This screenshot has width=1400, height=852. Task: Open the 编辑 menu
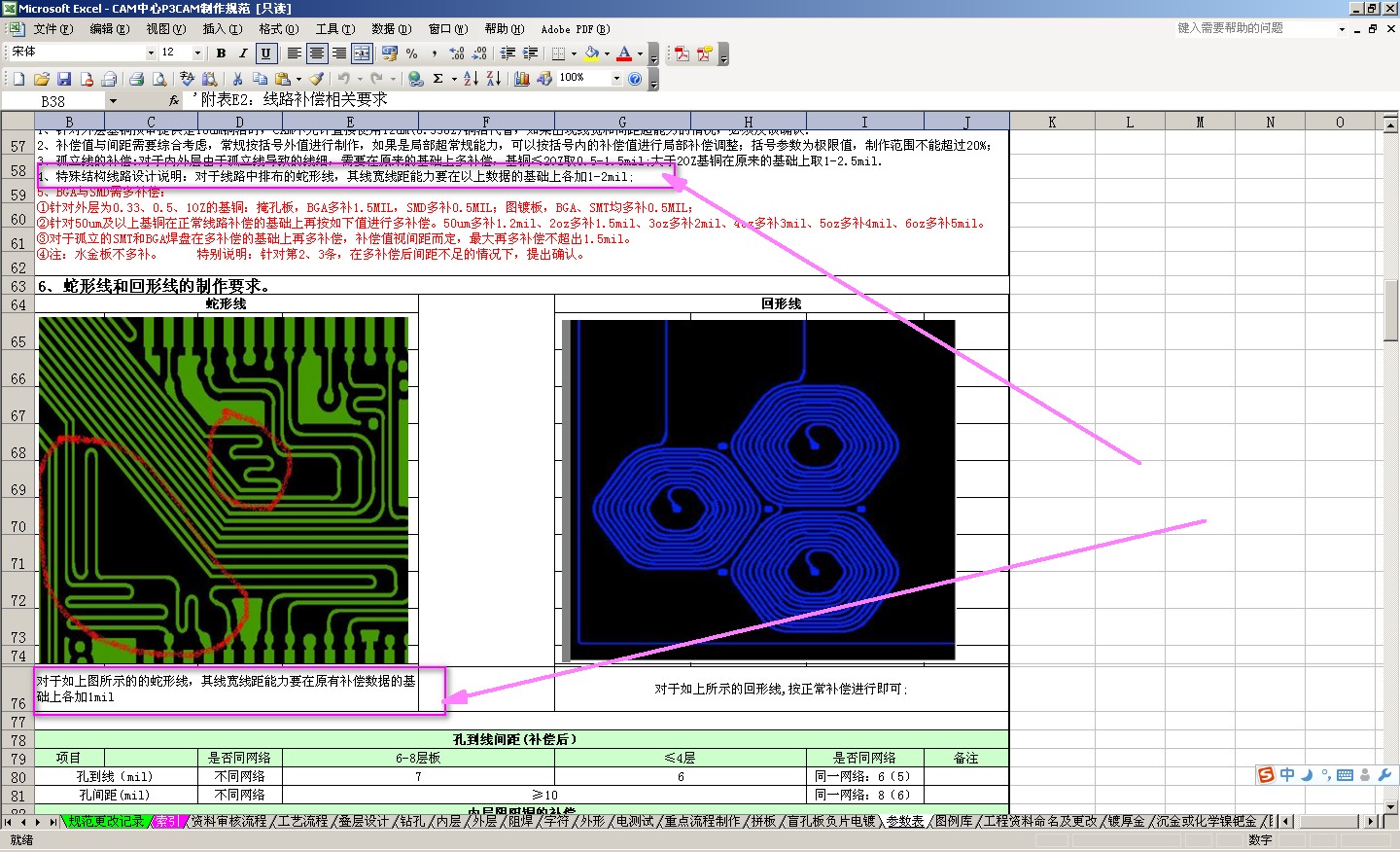click(109, 29)
